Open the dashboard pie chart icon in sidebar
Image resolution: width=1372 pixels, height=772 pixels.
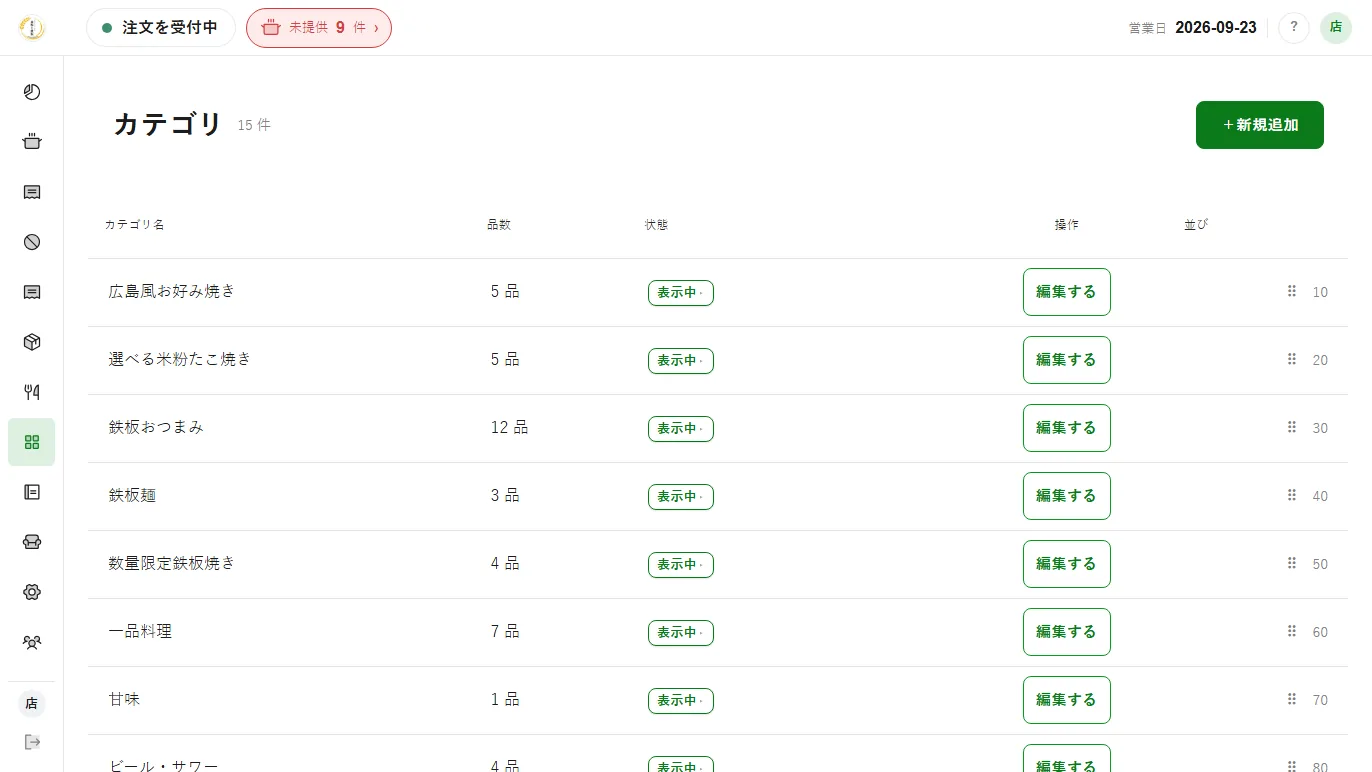tap(32, 92)
